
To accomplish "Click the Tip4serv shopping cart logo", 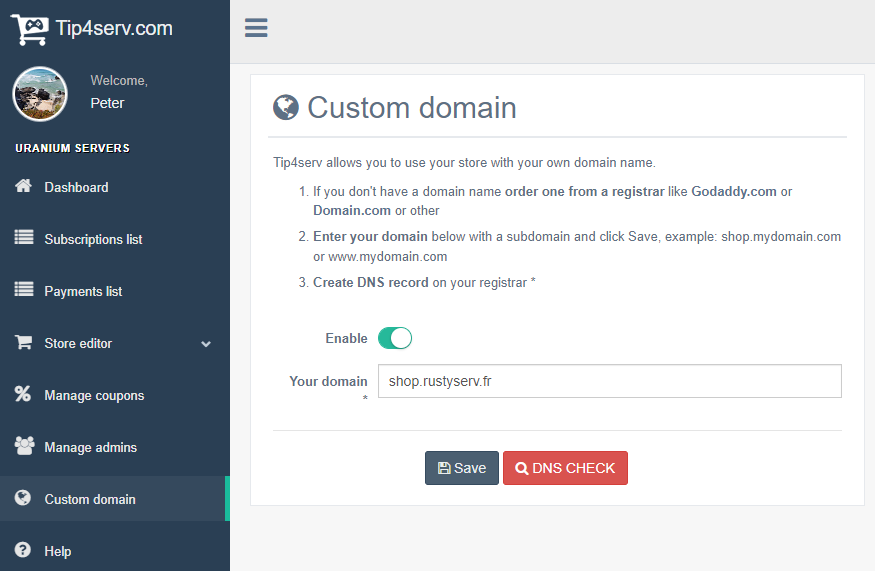I will [x=29, y=29].
